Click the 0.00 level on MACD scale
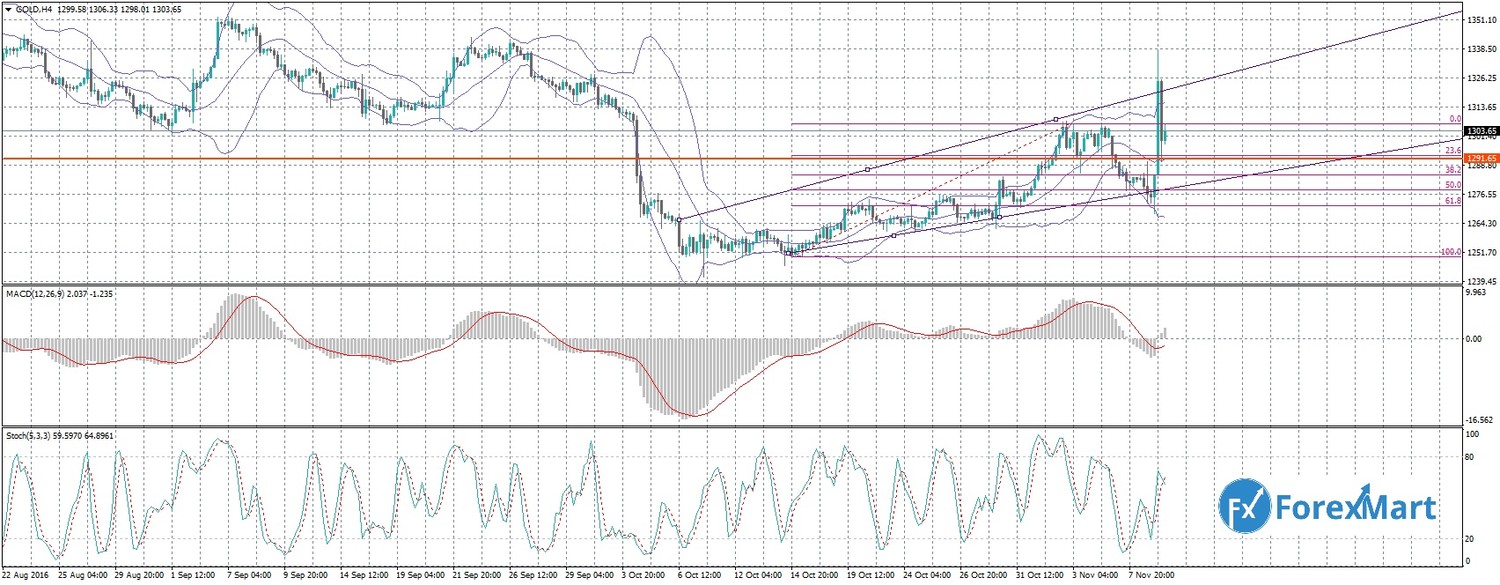The height and width of the screenshot is (585, 1500). [1474, 339]
